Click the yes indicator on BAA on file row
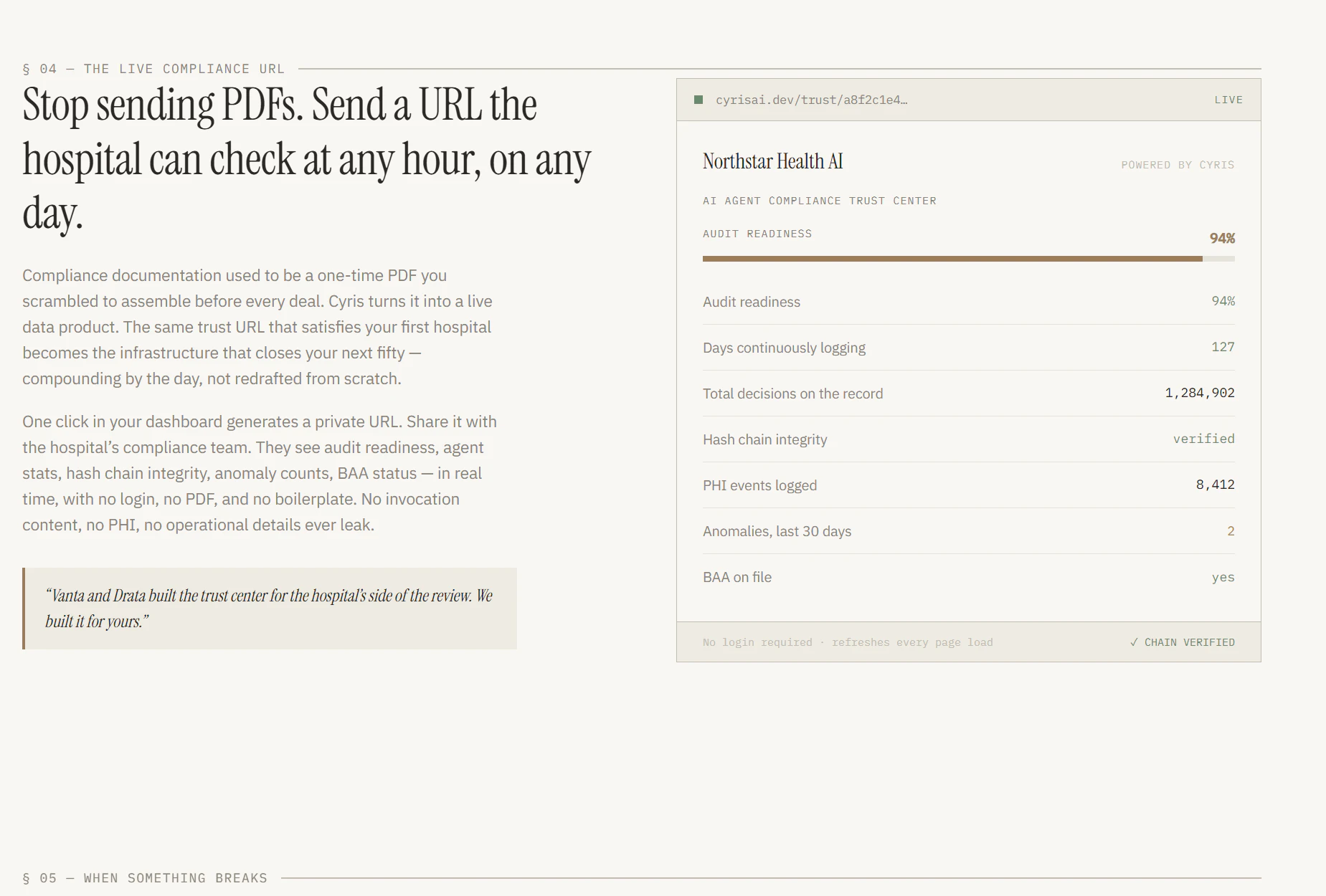Screen dimensions: 1326x896 1224,576
